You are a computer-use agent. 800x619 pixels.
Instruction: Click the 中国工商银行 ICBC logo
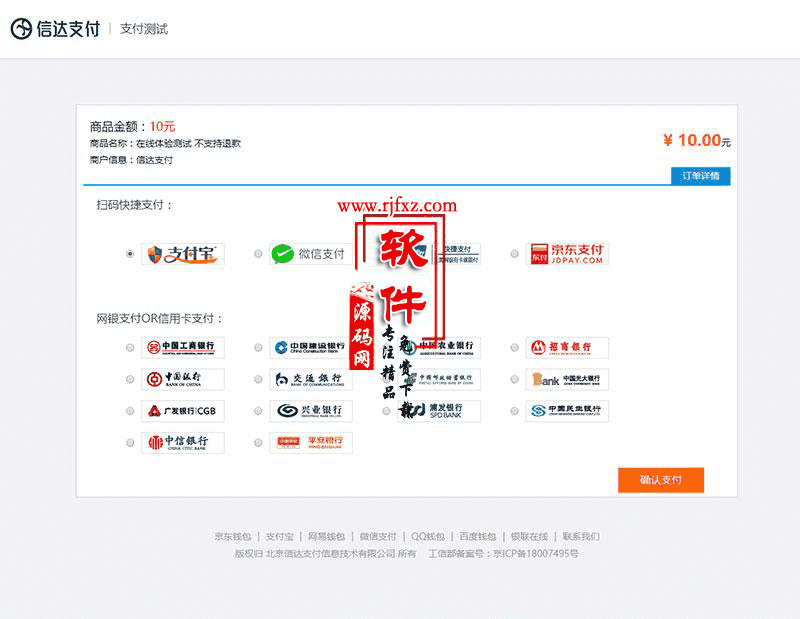tap(183, 348)
